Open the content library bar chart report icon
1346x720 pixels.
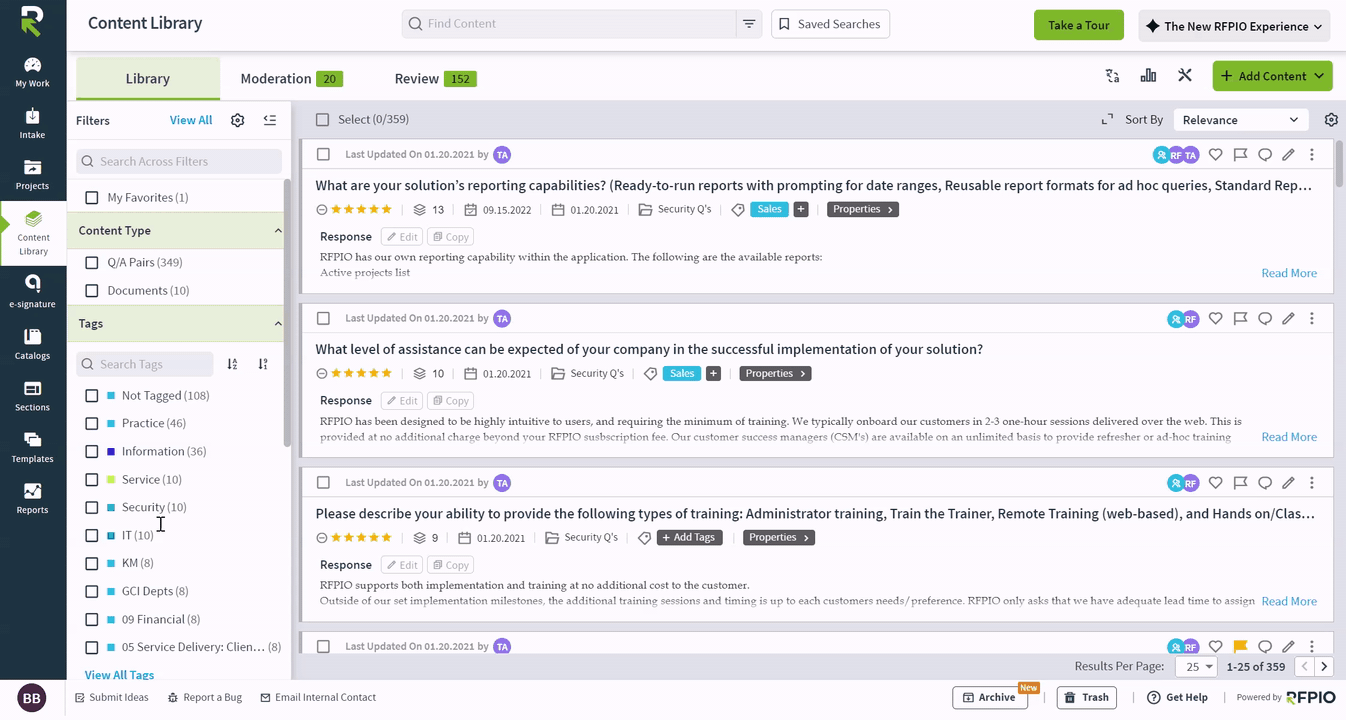[1148, 76]
